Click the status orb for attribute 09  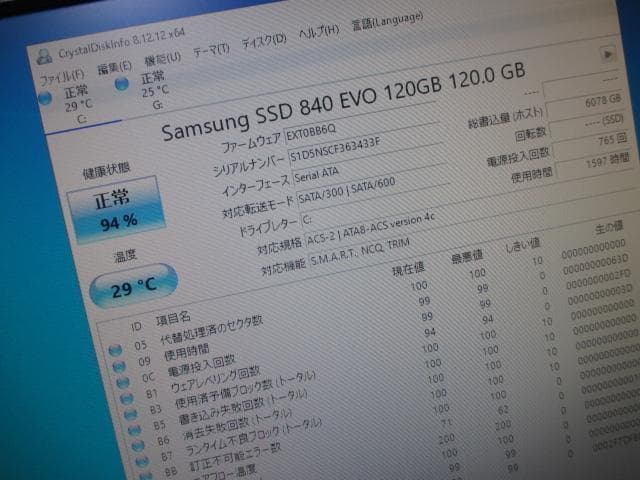pyautogui.click(x=119, y=366)
